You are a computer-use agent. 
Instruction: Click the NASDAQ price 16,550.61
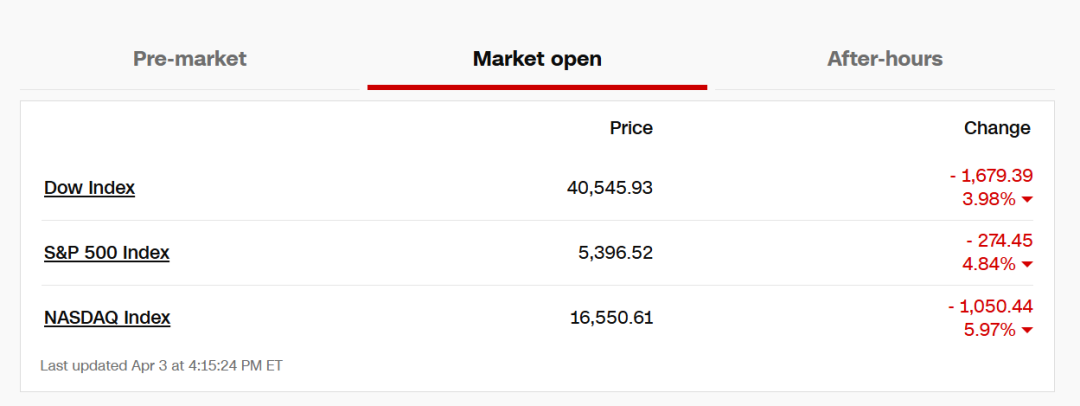click(611, 318)
